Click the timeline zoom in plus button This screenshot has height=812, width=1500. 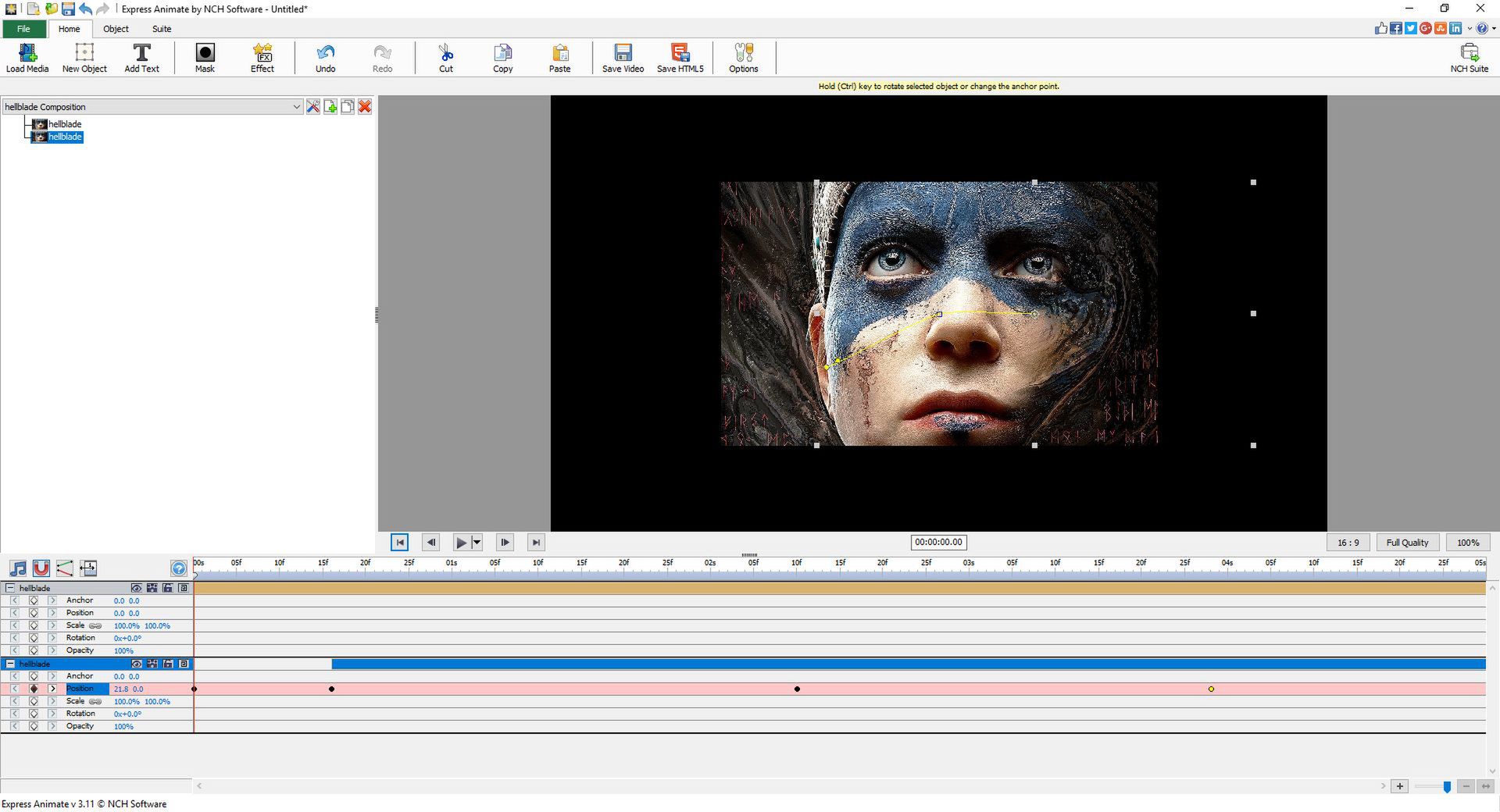tap(1400, 786)
